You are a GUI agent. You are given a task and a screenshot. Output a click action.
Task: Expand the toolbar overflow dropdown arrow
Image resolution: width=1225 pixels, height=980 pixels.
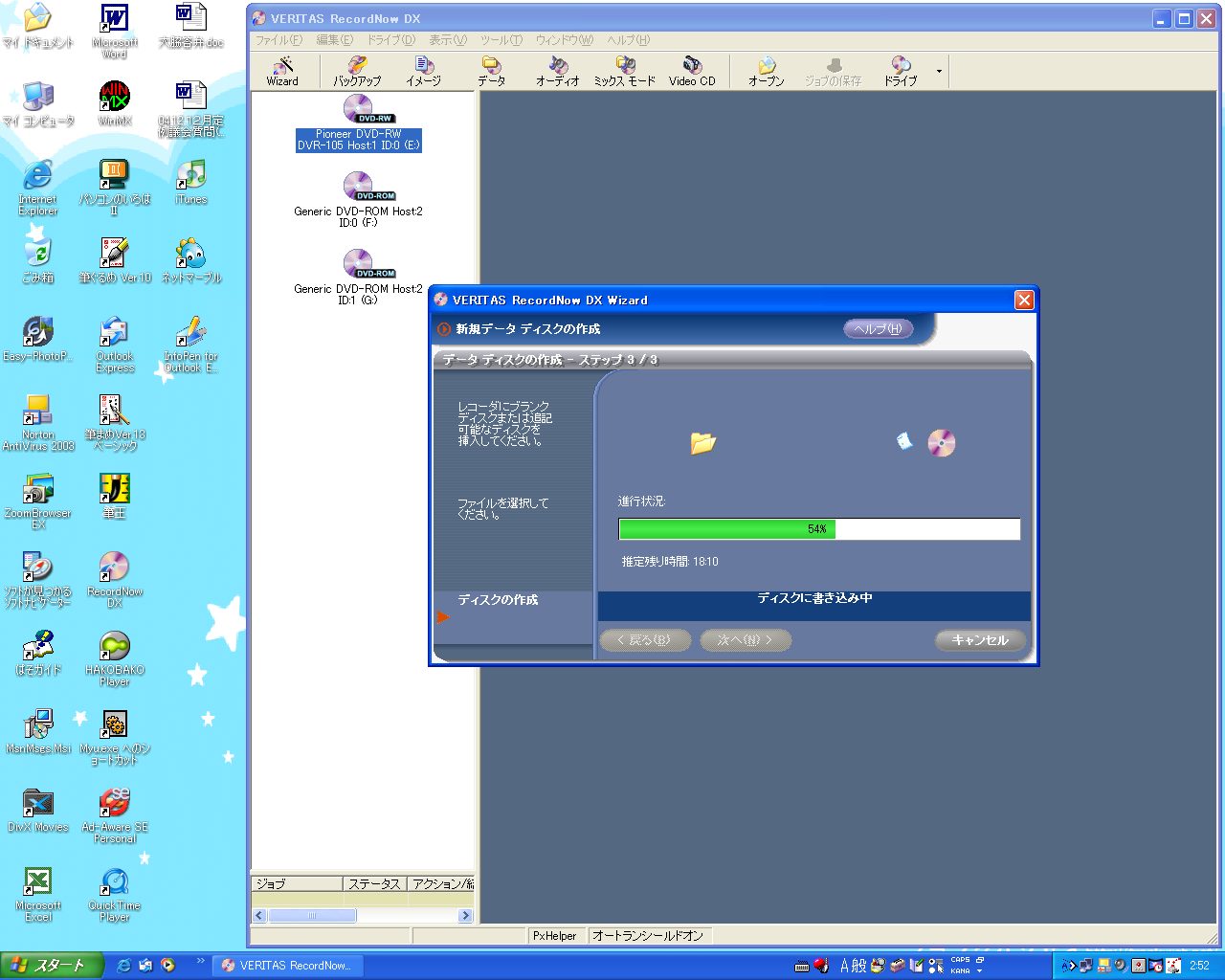[939, 71]
